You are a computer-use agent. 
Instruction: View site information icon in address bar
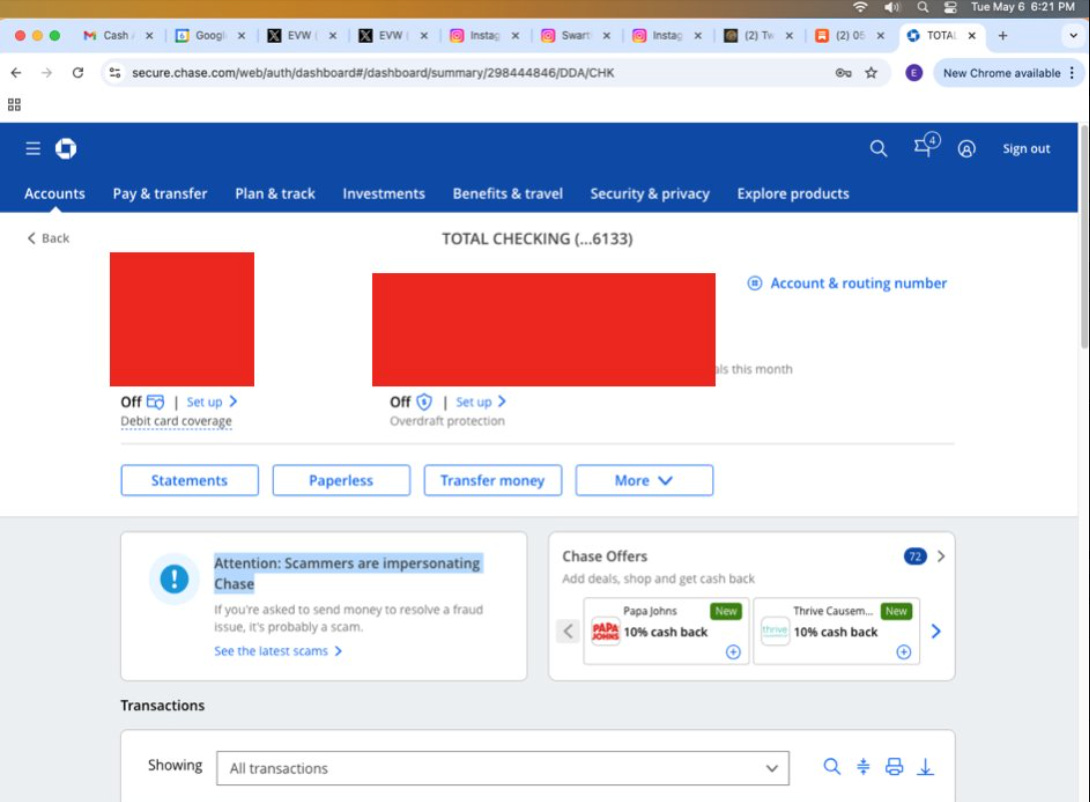point(115,73)
